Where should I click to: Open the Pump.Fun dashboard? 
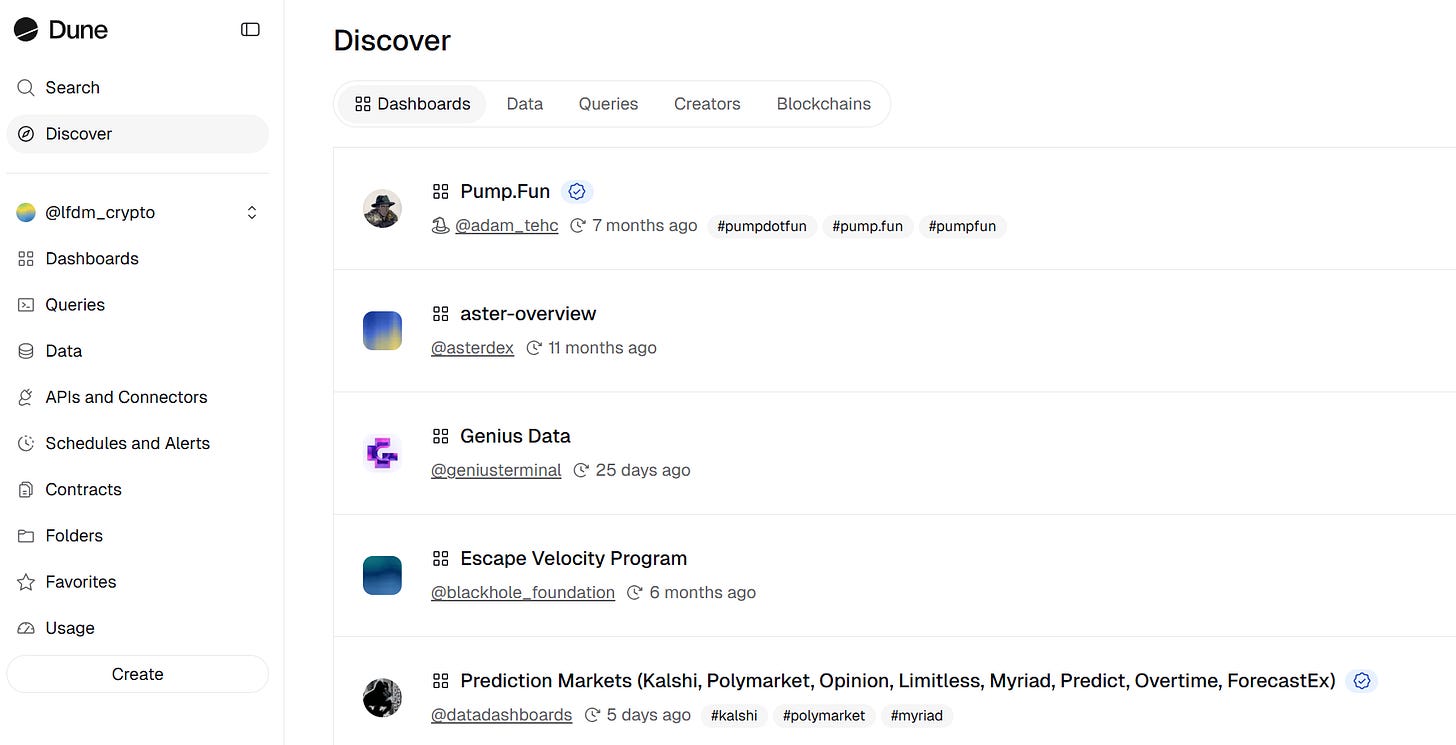[505, 191]
